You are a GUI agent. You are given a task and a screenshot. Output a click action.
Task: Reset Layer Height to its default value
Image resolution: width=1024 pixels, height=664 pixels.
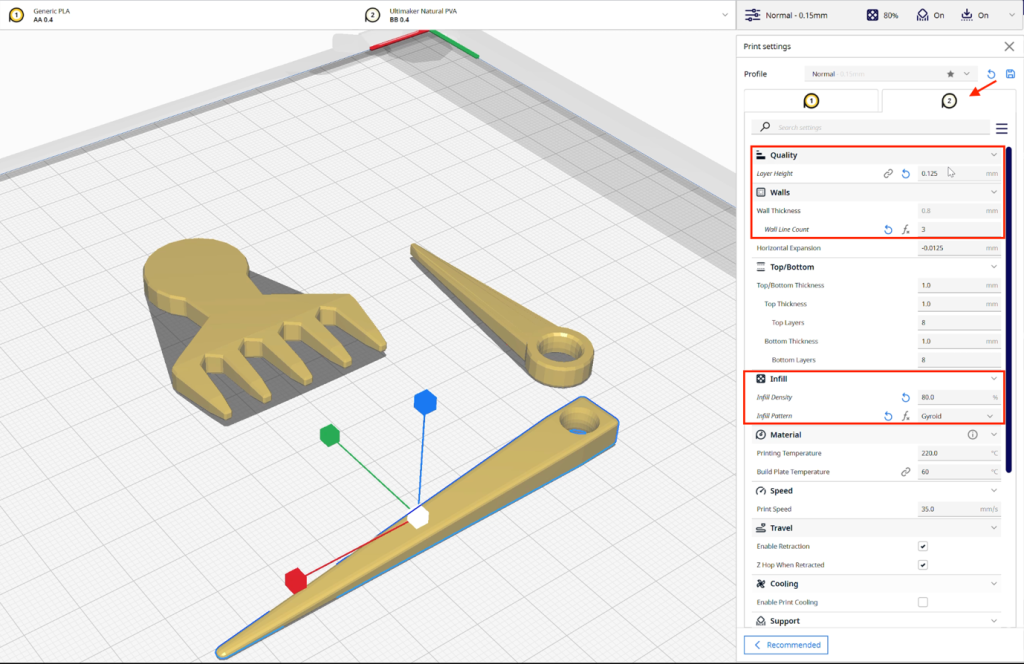pyautogui.click(x=906, y=174)
